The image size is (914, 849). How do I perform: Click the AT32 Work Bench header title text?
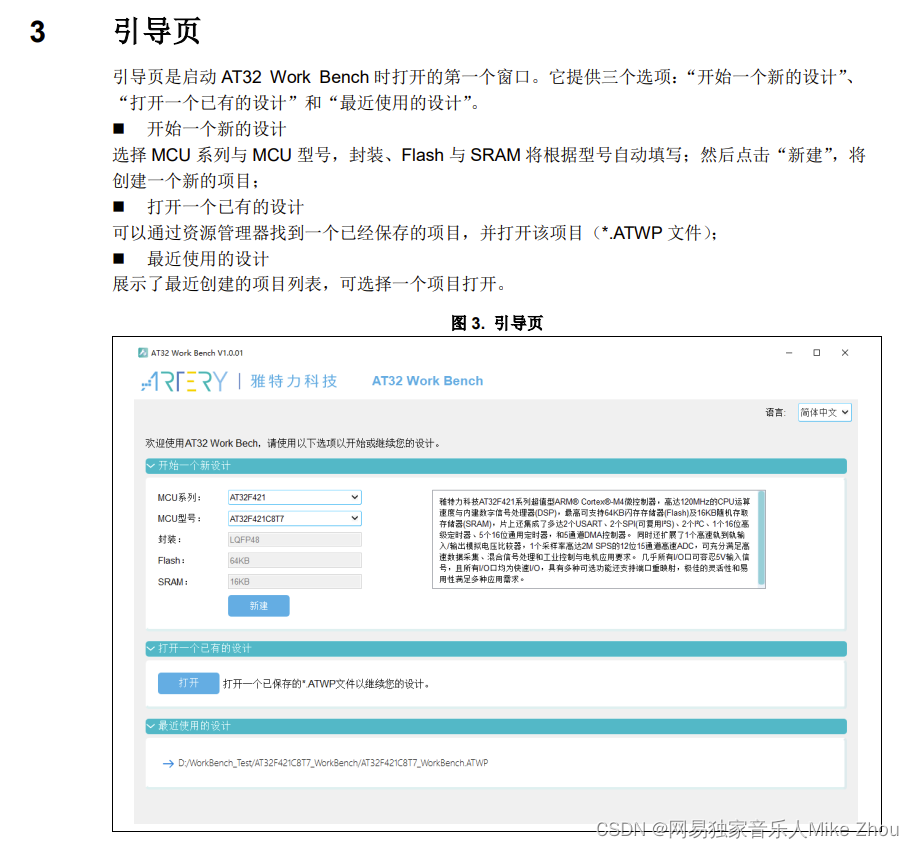pyautogui.click(x=427, y=381)
